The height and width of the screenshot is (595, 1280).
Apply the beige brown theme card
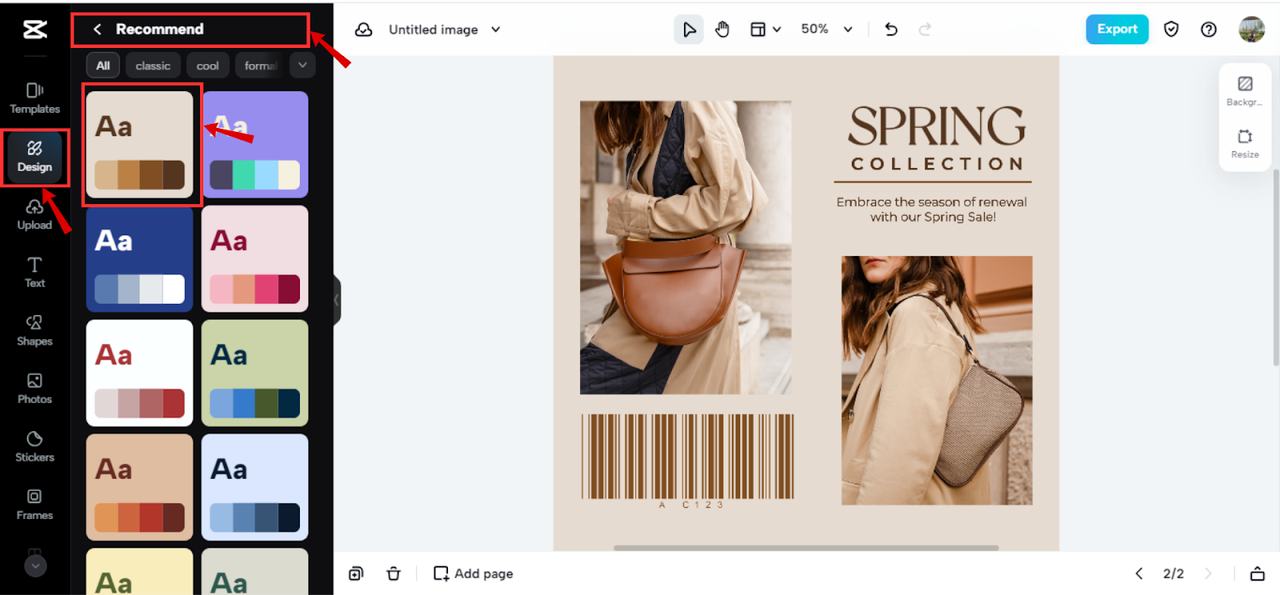(x=140, y=144)
